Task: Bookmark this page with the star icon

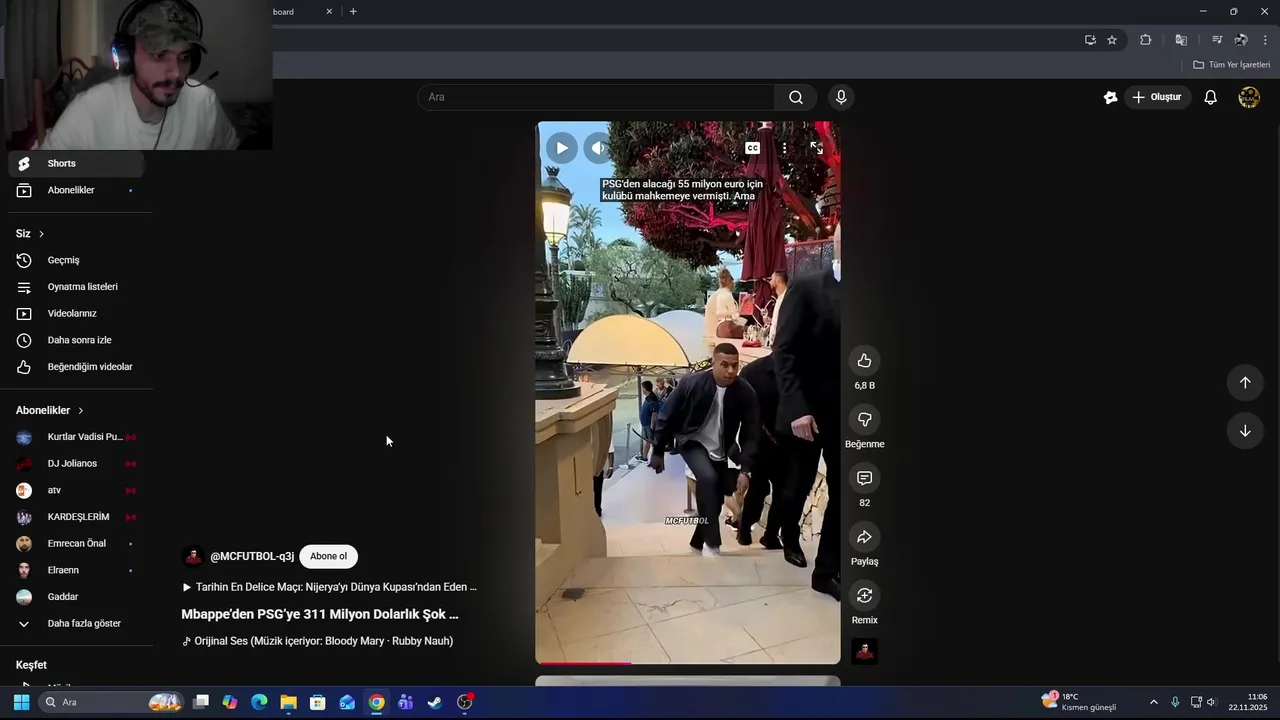Action: click(1112, 40)
